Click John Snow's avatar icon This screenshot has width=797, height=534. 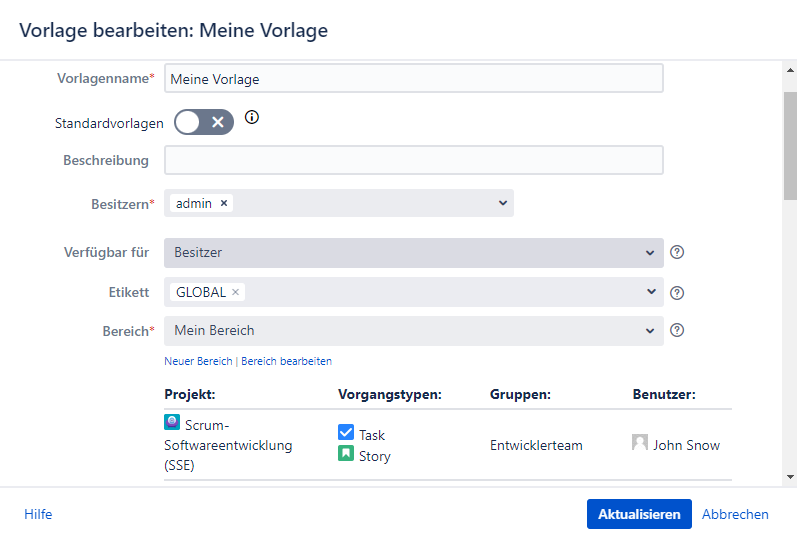640,443
